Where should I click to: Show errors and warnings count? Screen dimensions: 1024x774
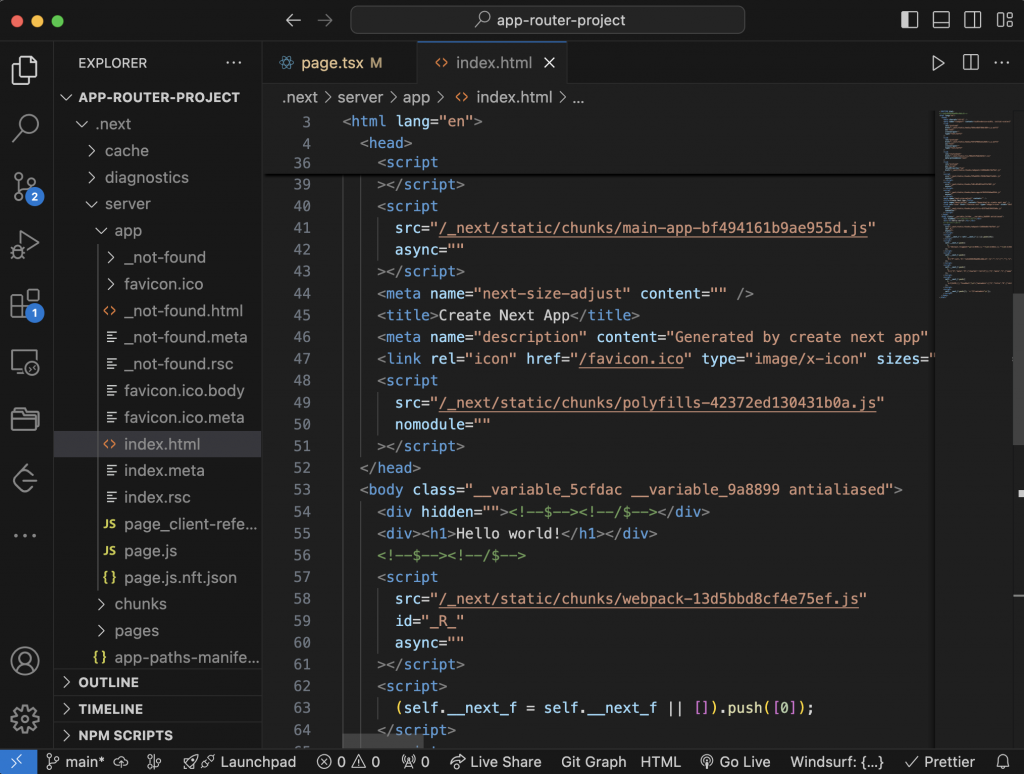(348, 762)
